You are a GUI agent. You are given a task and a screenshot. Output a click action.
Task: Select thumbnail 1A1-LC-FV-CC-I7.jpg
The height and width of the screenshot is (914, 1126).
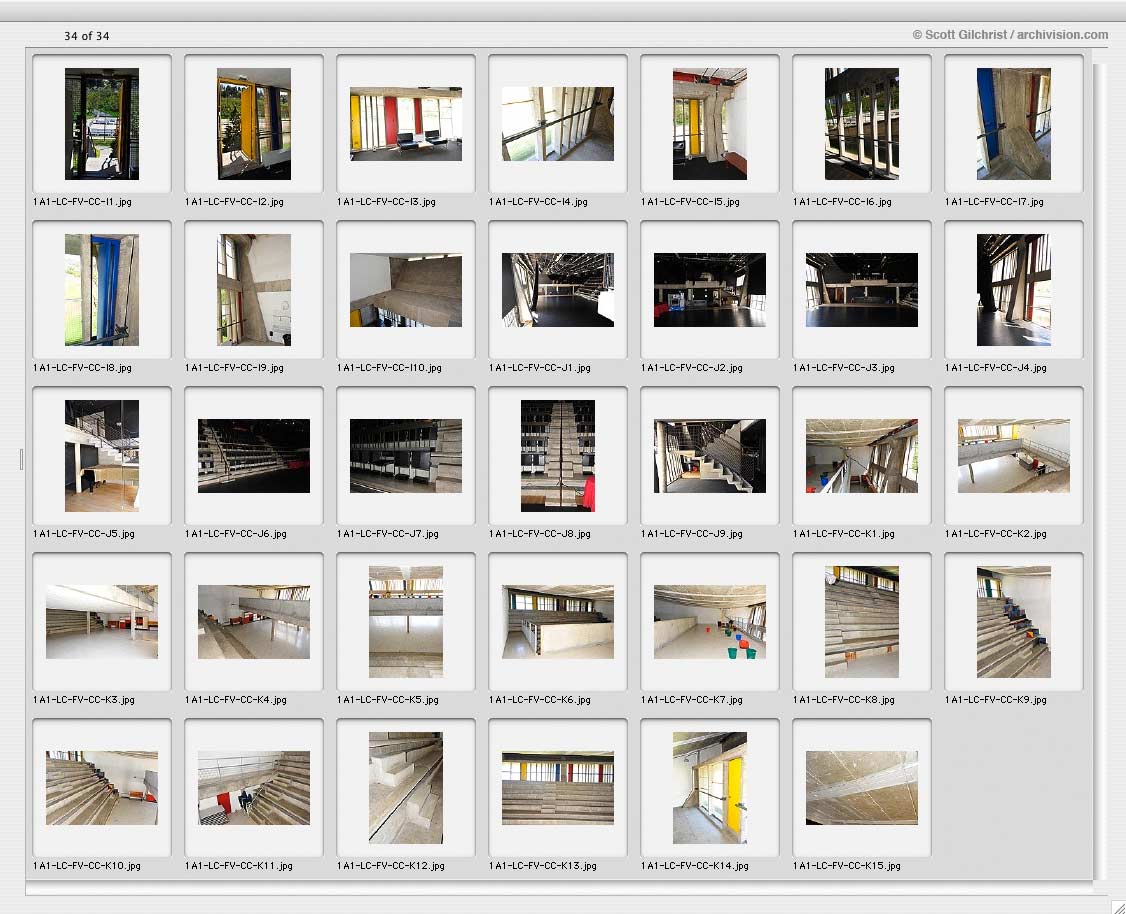[1014, 123]
